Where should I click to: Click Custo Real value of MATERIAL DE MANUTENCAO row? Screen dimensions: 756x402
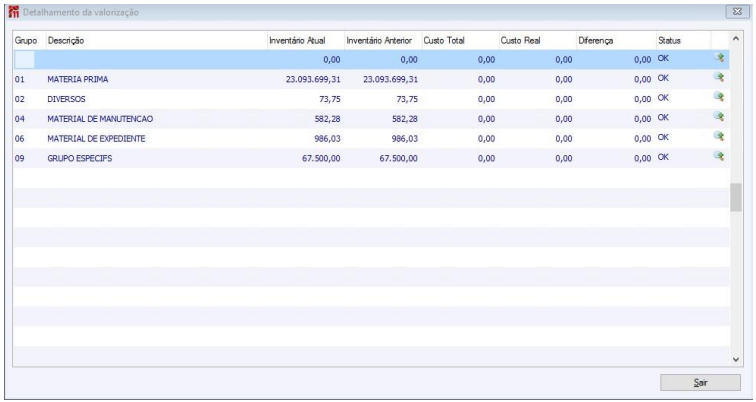coord(564,120)
